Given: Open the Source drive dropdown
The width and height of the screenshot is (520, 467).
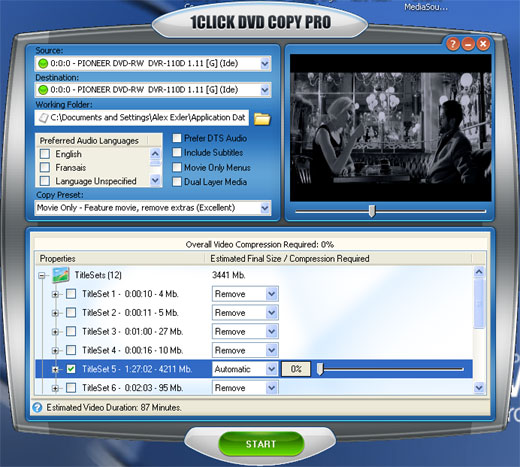Looking at the screenshot, I should tap(265, 63).
